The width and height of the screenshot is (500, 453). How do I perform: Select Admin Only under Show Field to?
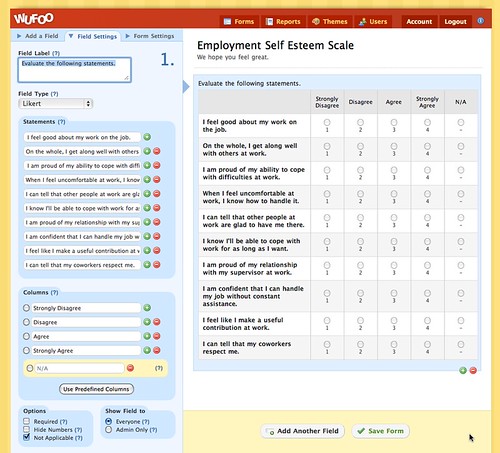tap(108, 430)
